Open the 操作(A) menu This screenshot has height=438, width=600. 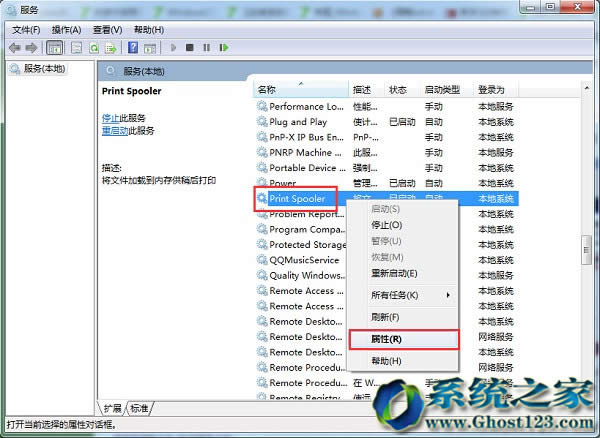pyautogui.click(x=67, y=30)
